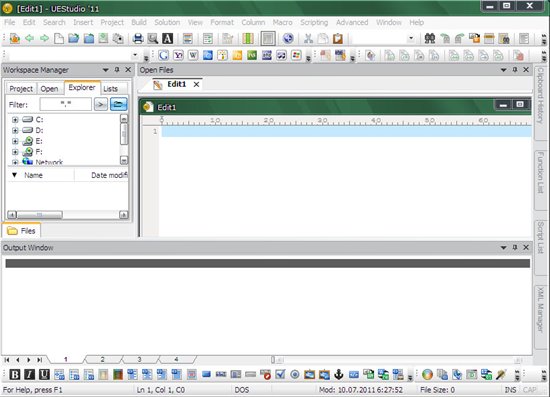Click the explorer list horizontal scrollbar

pyautogui.click(x=68, y=215)
